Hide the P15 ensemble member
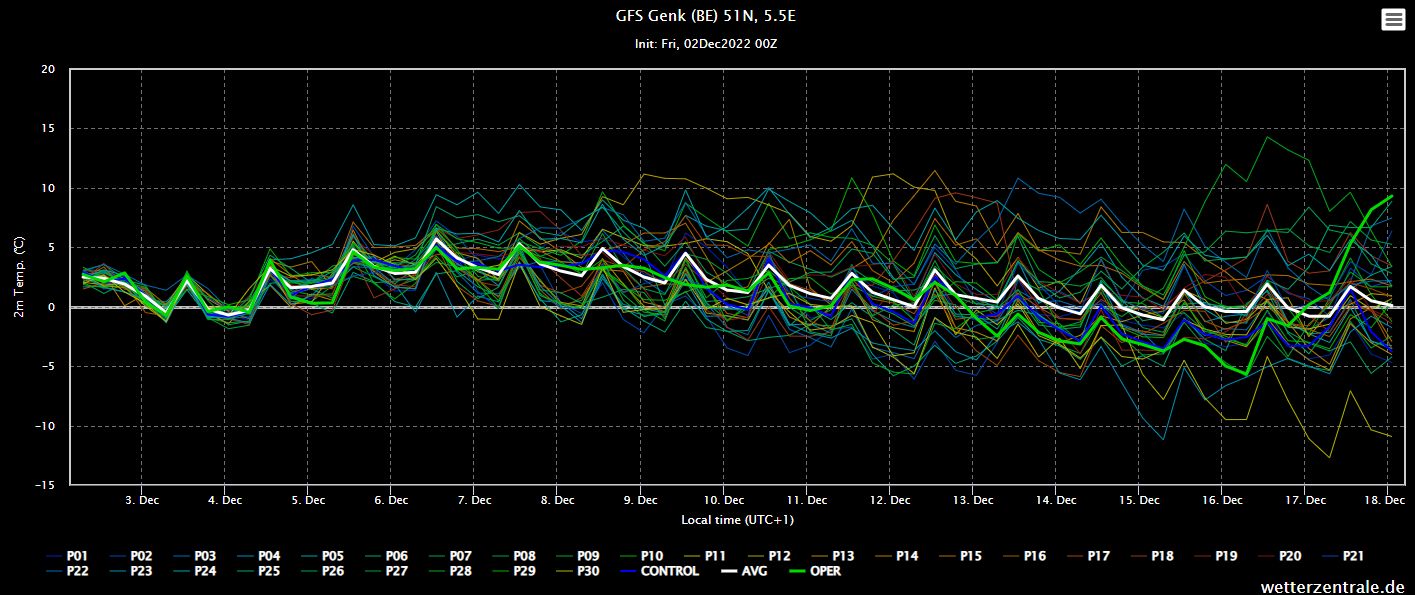This screenshot has width=1415, height=595. click(x=962, y=556)
